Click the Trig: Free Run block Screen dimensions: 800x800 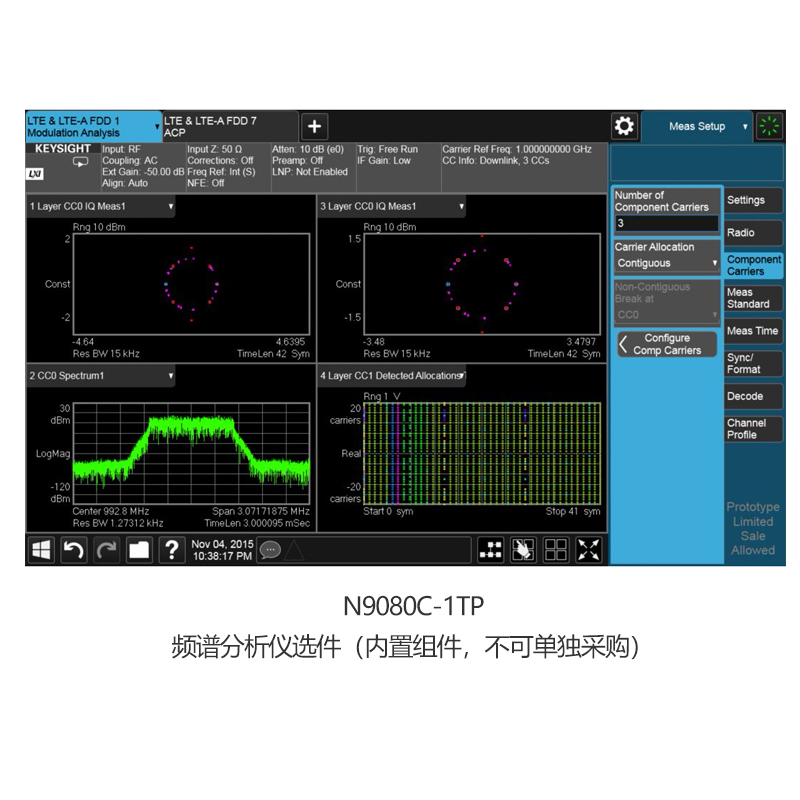point(398,166)
